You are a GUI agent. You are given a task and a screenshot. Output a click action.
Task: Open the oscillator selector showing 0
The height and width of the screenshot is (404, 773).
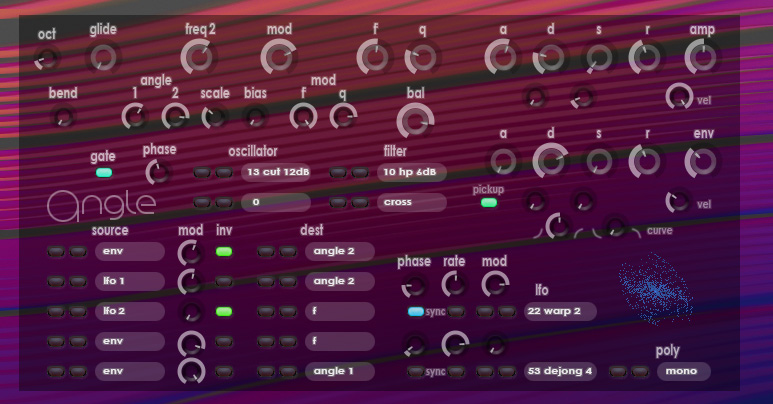point(276,202)
